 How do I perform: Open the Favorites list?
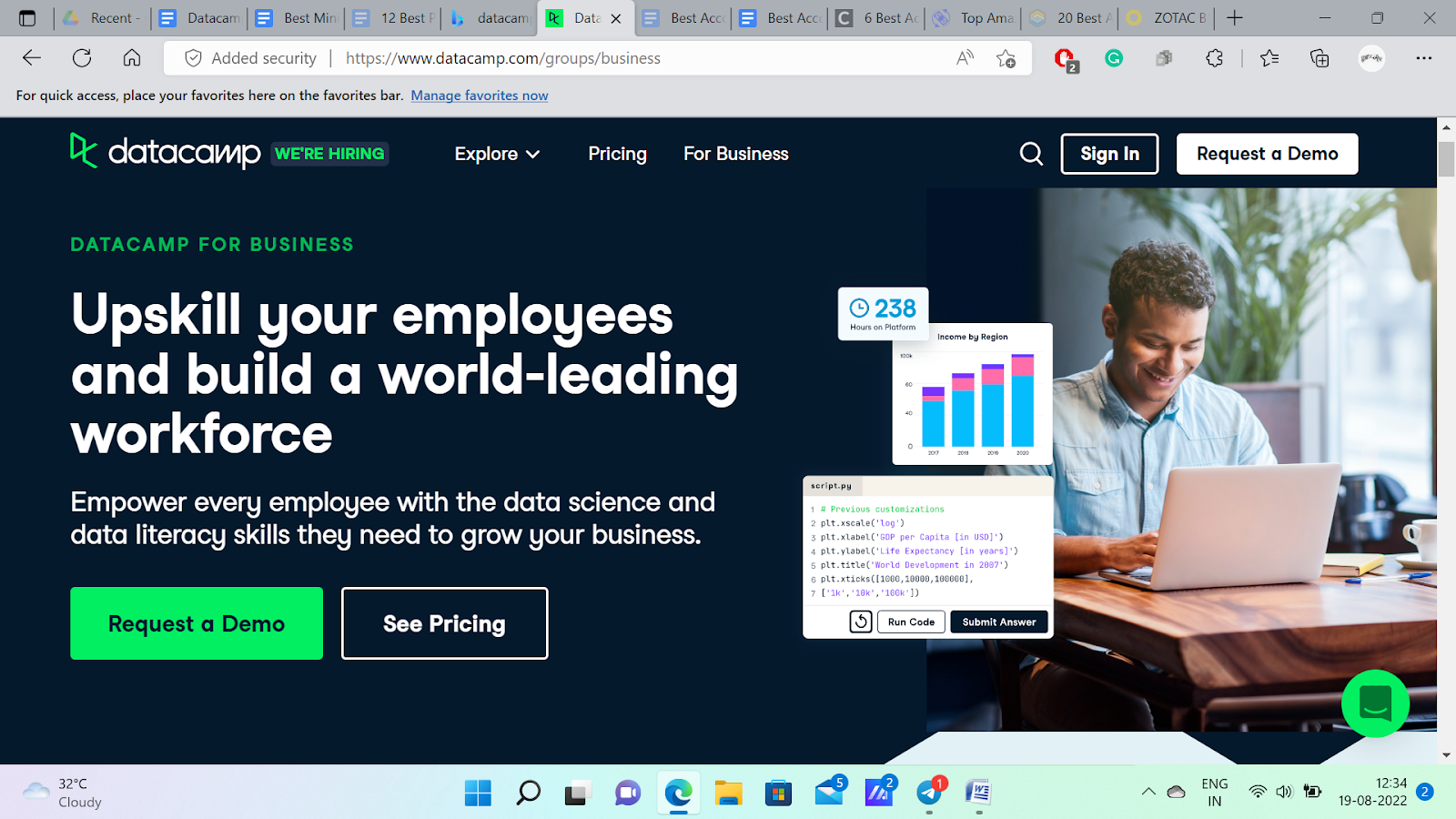point(1269,58)
